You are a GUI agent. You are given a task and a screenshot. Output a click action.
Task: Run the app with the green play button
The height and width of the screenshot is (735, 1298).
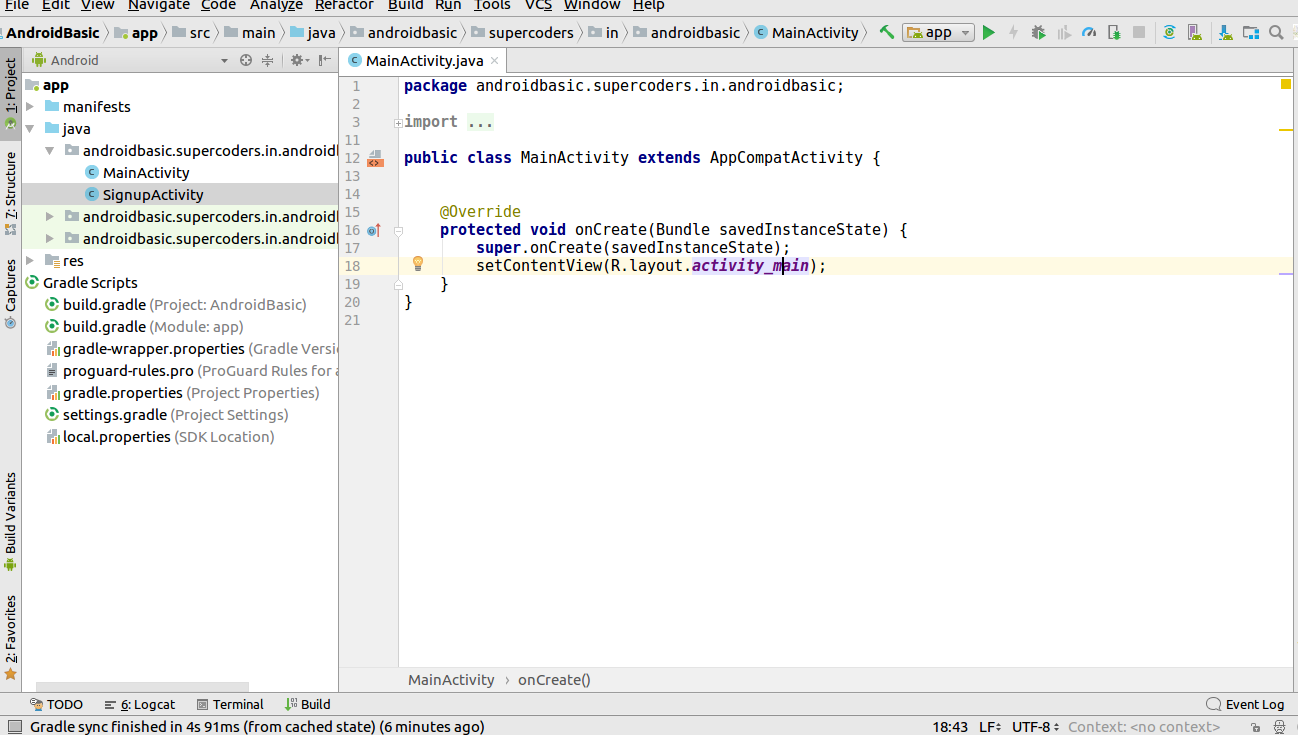tap(988, 32)
